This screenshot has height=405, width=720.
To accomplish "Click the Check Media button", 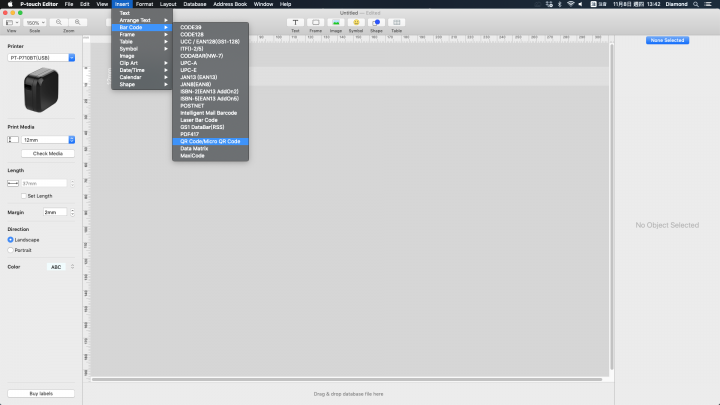I will point(48,153).
